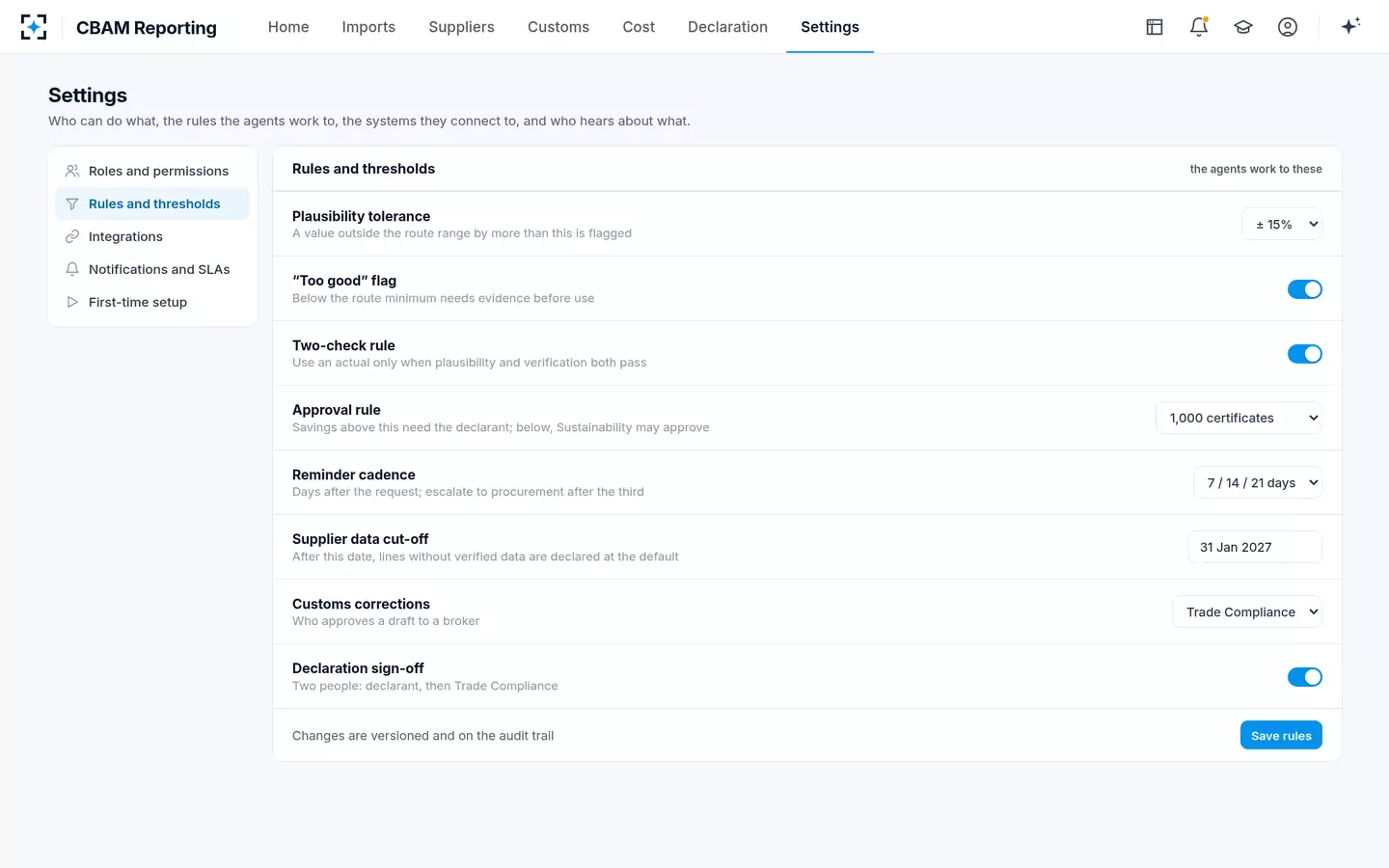Open the Integrations settings section
Viewport: 1389px width, 868px height.
[x=152, y=236]
